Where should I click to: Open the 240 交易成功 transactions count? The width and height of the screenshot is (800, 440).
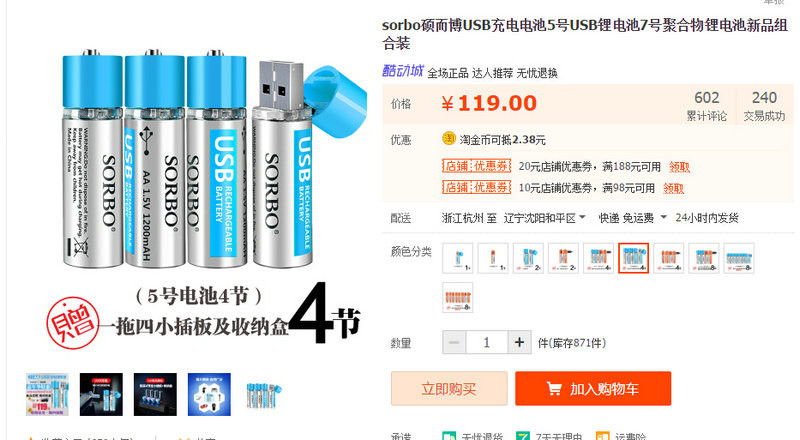pyautogui.click(x=764, y=106)
